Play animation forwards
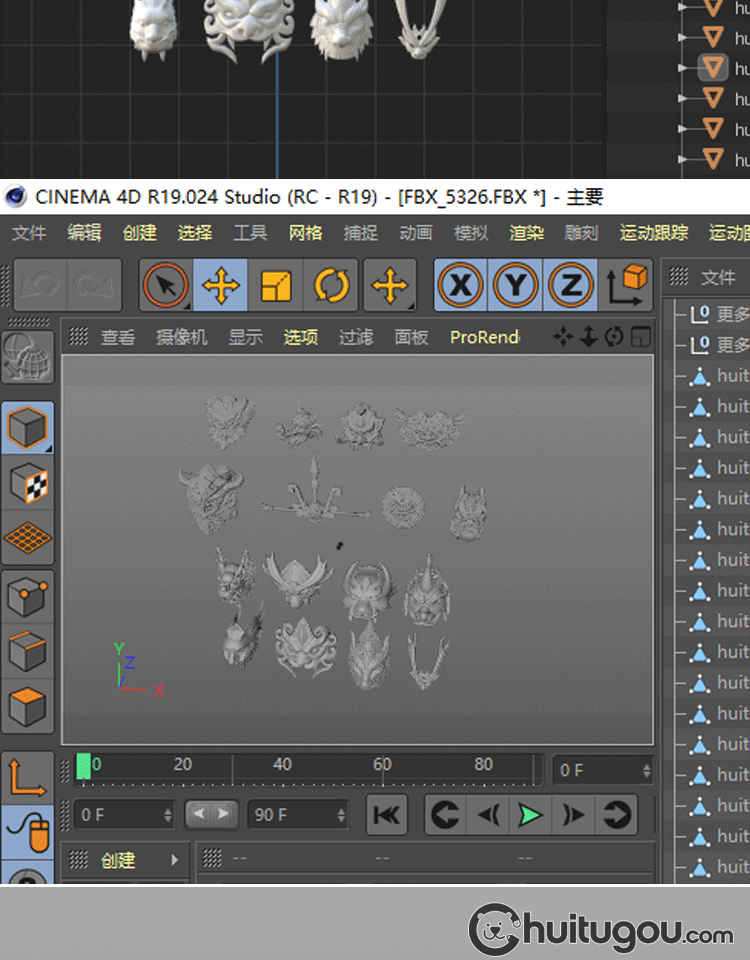The image size is (750, 960). coord(530,815)
